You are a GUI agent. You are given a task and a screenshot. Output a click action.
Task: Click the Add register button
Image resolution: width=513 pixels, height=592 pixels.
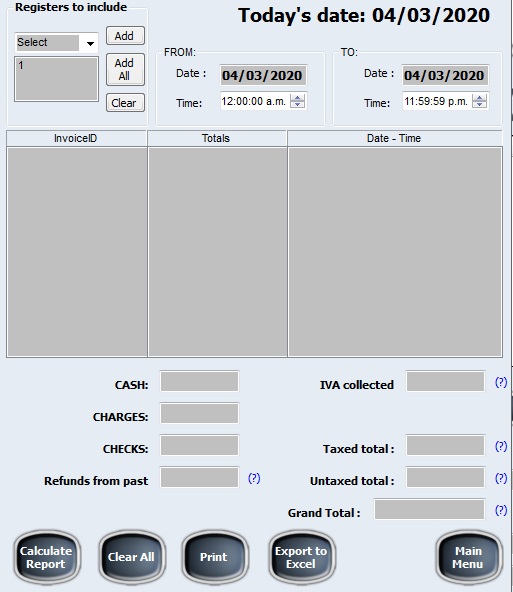[x=125, y=36]
